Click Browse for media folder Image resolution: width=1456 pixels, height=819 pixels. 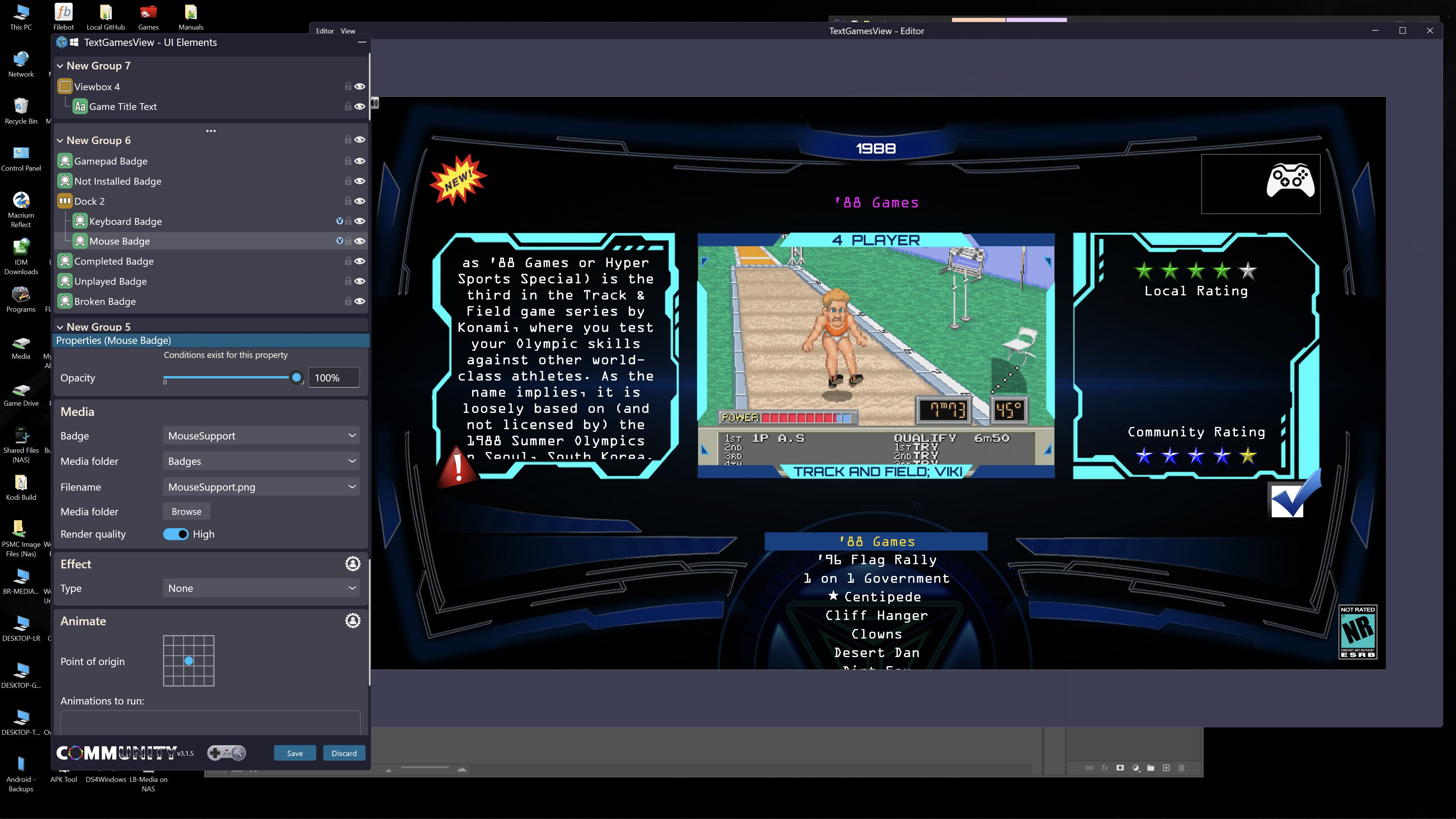click(x=186, y=511)
